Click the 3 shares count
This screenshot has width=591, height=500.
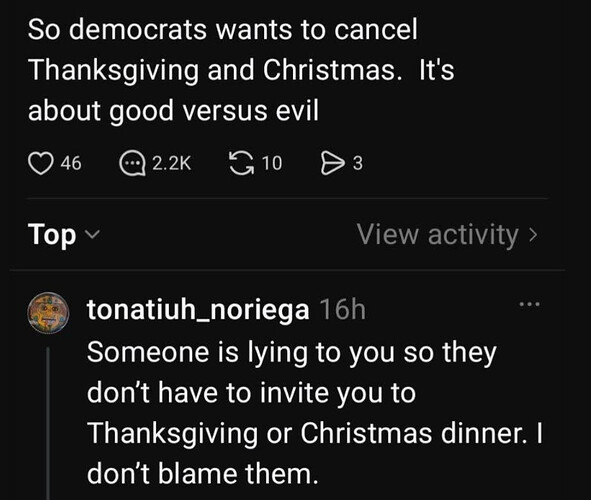[x=357, y=164]
